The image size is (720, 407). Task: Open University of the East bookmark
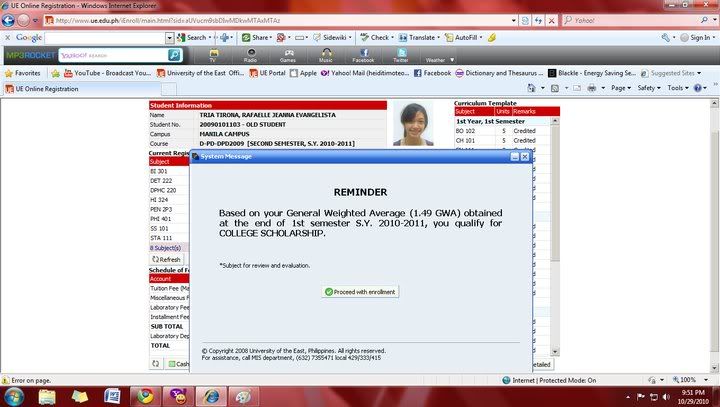pos(200,73)
